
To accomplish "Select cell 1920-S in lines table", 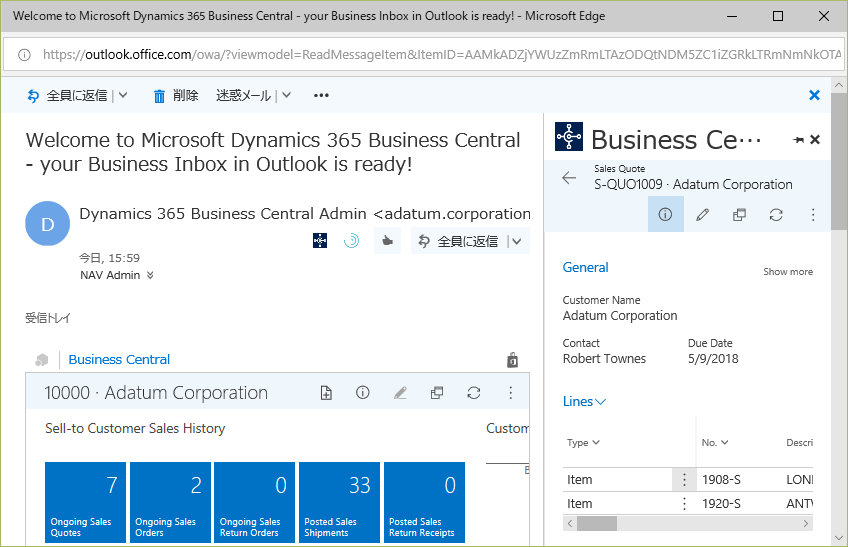I will [721, 504].
